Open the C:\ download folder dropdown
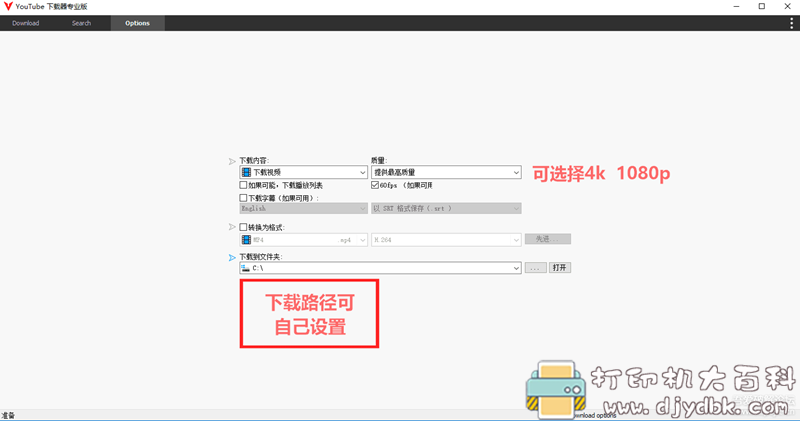Image resolution: width=800 pixels, height=421 pixels. point(380,268)
